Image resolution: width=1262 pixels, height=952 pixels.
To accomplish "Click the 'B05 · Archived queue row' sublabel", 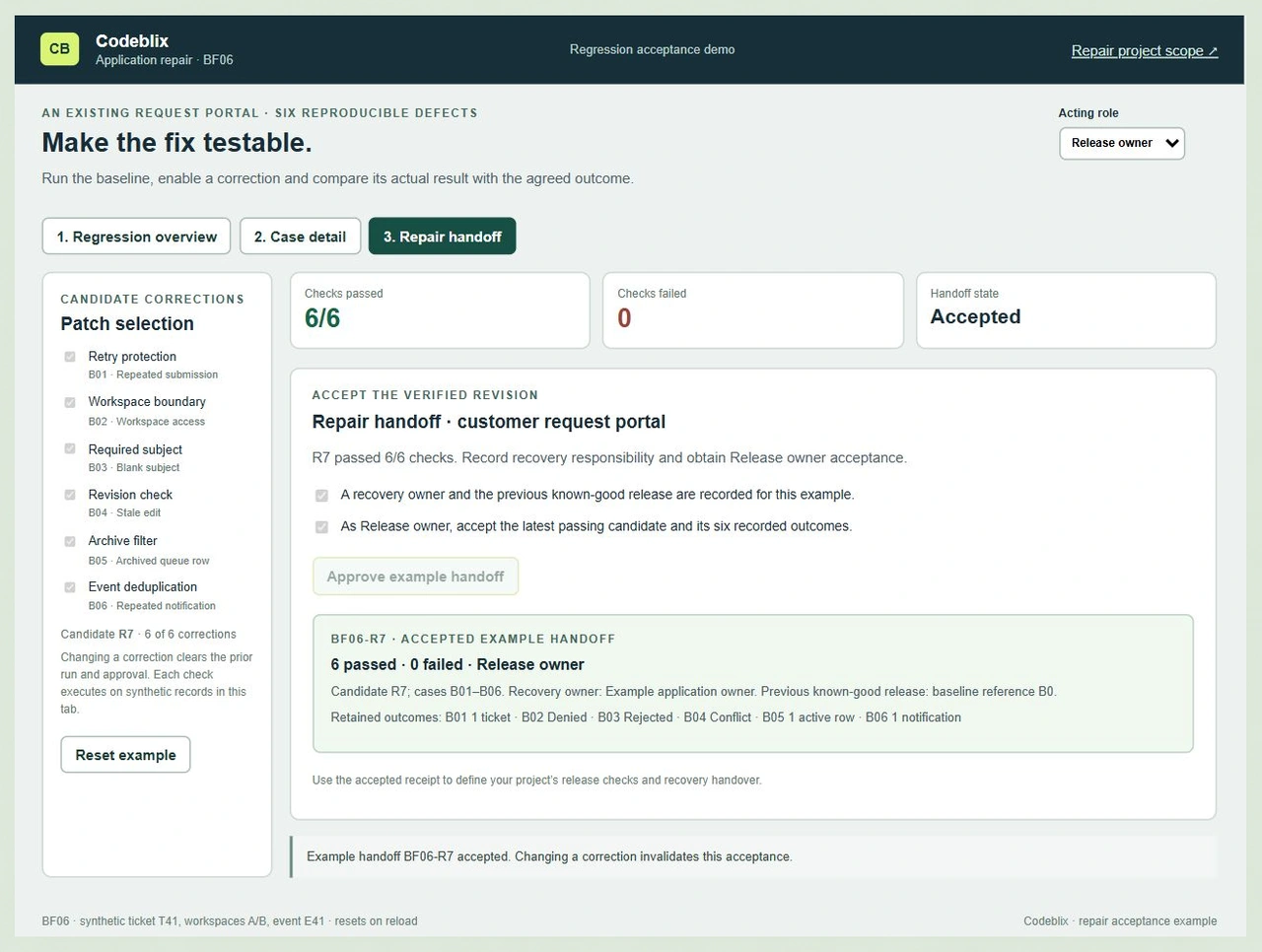I will pyautogui.click(x=149, y=561).
